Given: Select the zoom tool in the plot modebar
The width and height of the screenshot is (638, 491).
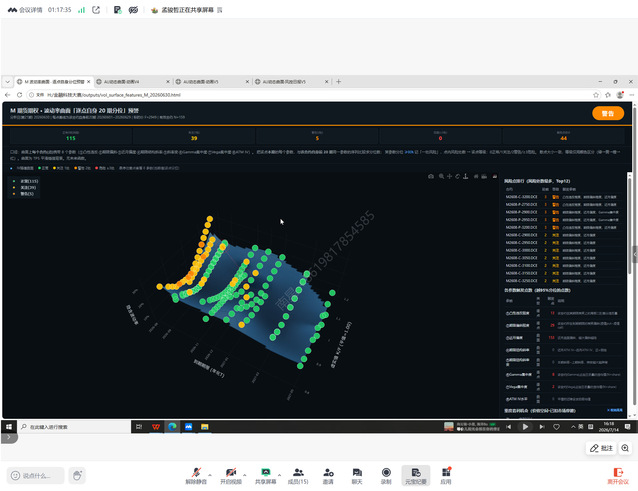Looking at the screenshot, I should click(441, 176).
